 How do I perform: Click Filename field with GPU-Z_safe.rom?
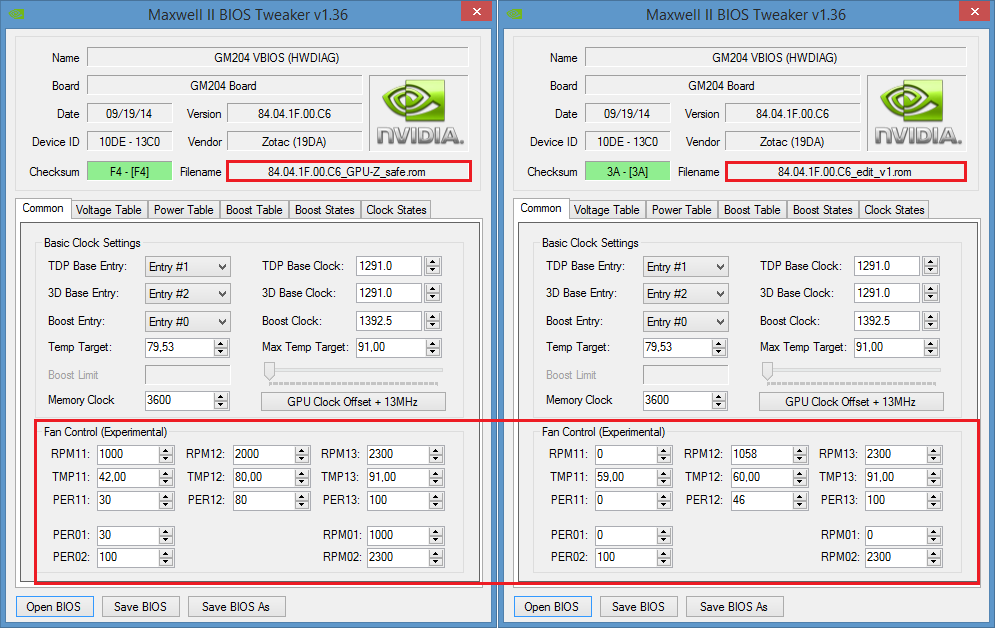click(349, 172)
